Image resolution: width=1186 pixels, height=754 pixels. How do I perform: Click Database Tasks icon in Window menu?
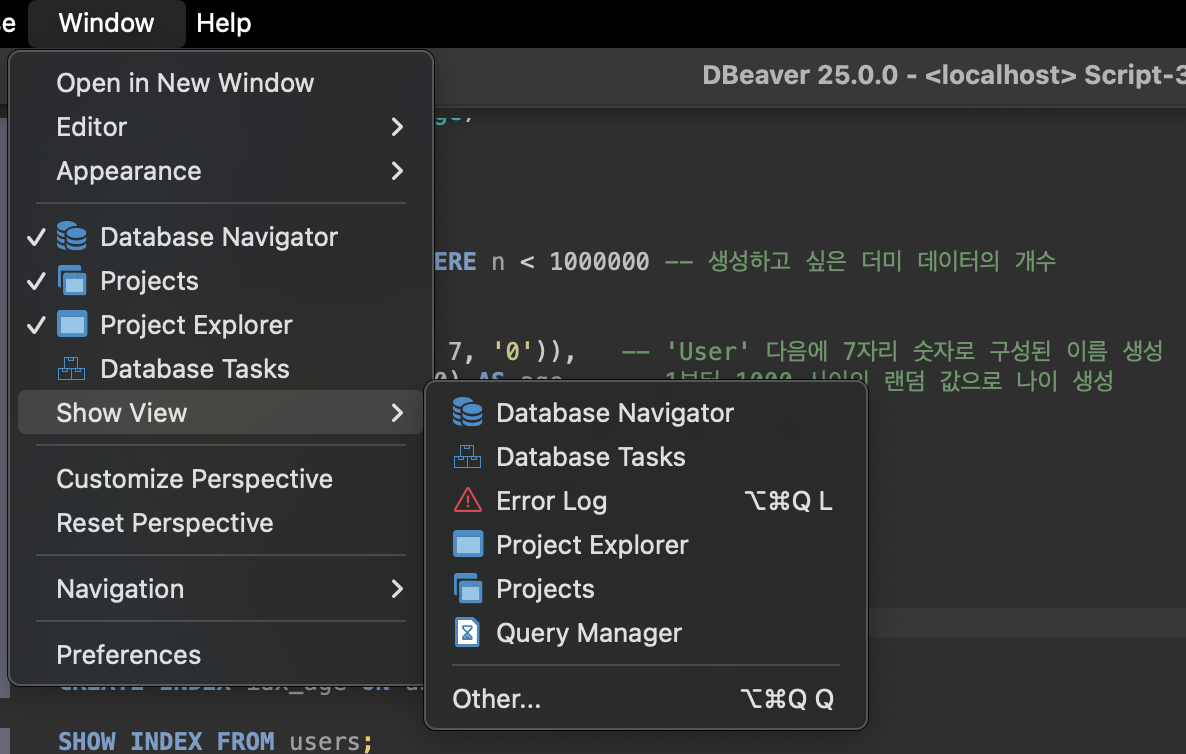click(x=72, y=368)
